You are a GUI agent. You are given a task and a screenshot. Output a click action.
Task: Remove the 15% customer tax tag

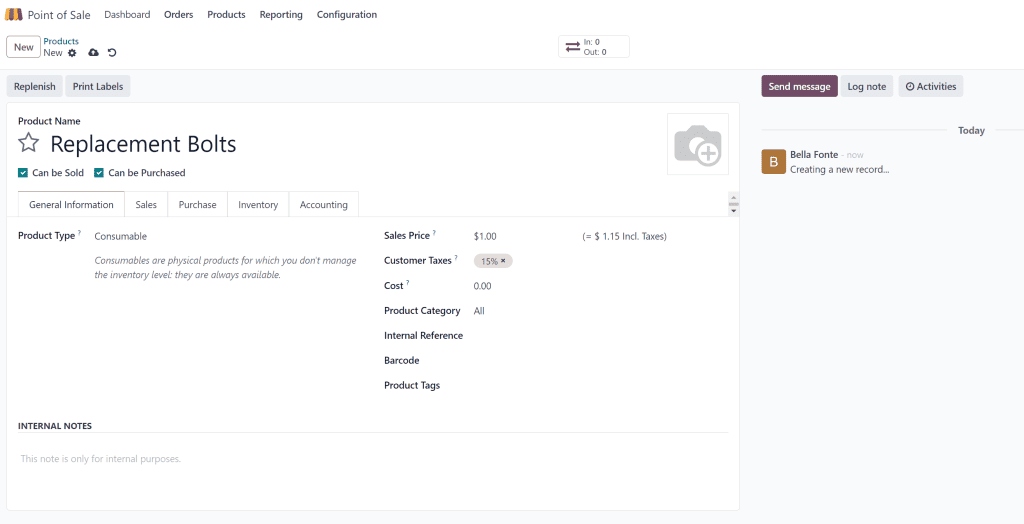503,261
